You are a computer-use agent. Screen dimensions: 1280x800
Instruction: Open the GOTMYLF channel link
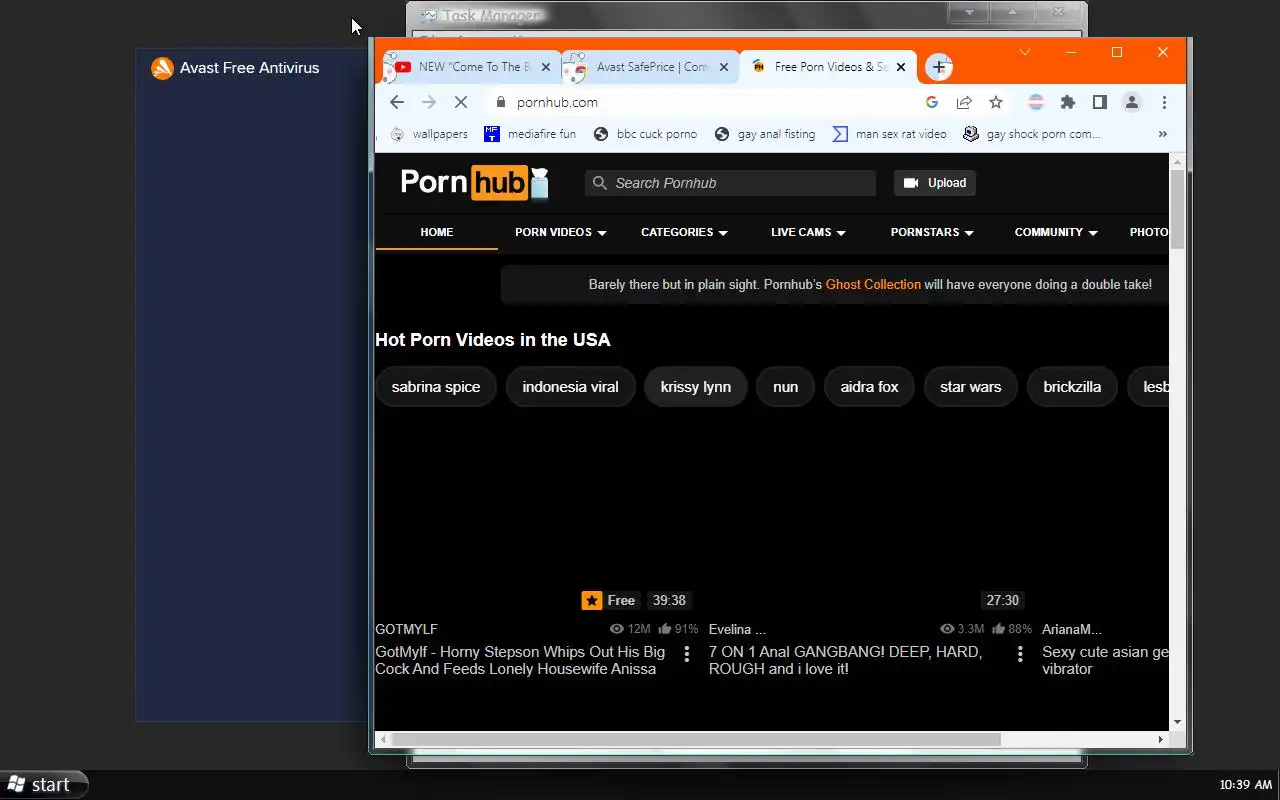(x=406, y=630)
